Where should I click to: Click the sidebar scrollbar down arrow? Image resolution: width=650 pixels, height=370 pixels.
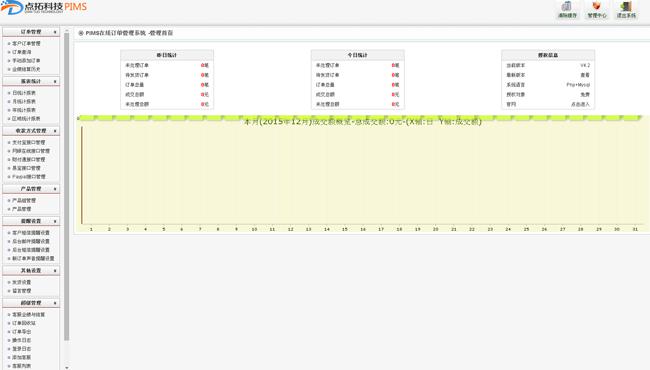point(67,367)
